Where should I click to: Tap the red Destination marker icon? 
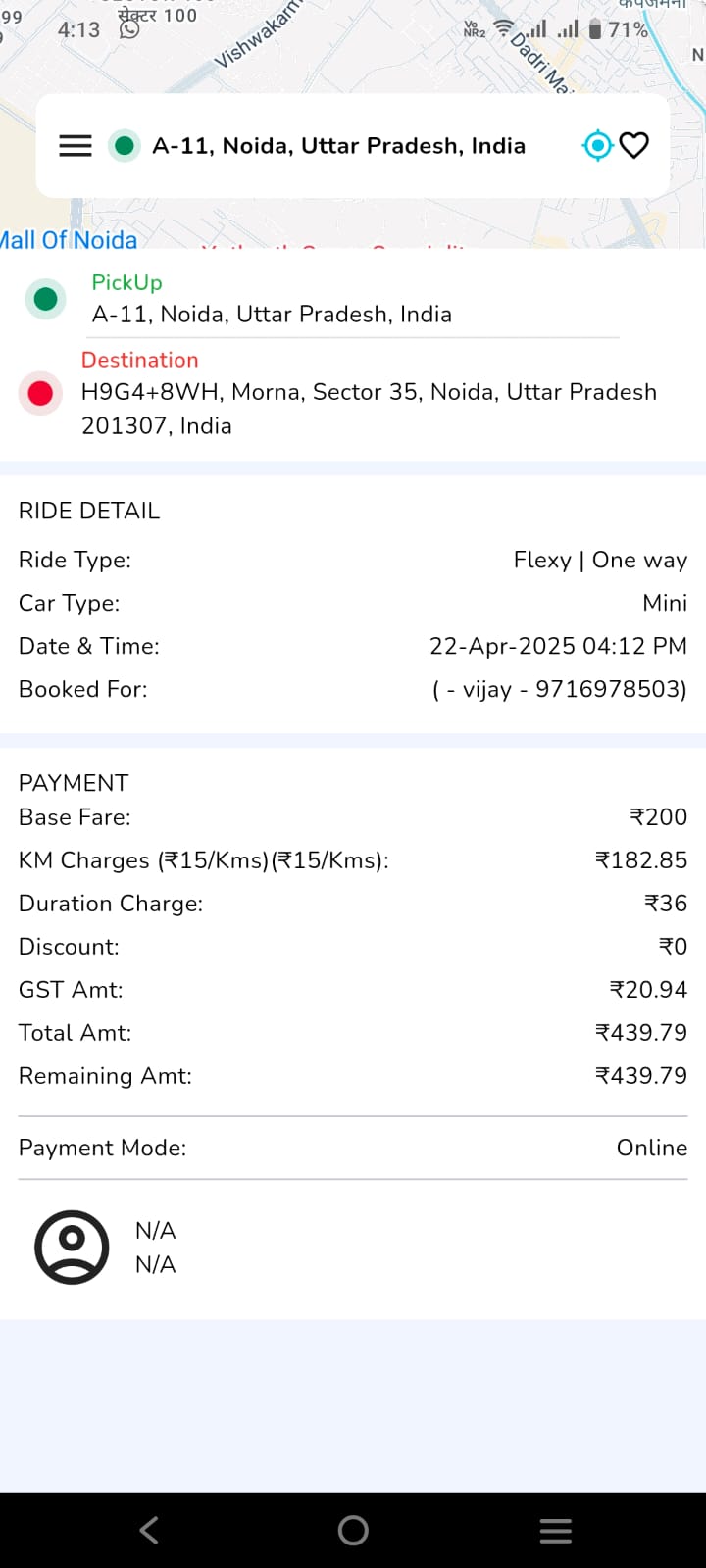pos(40,394)
